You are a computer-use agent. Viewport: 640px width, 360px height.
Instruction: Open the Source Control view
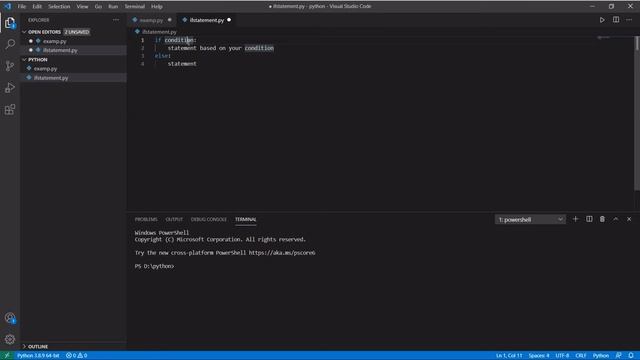click(x=10, y=66)
